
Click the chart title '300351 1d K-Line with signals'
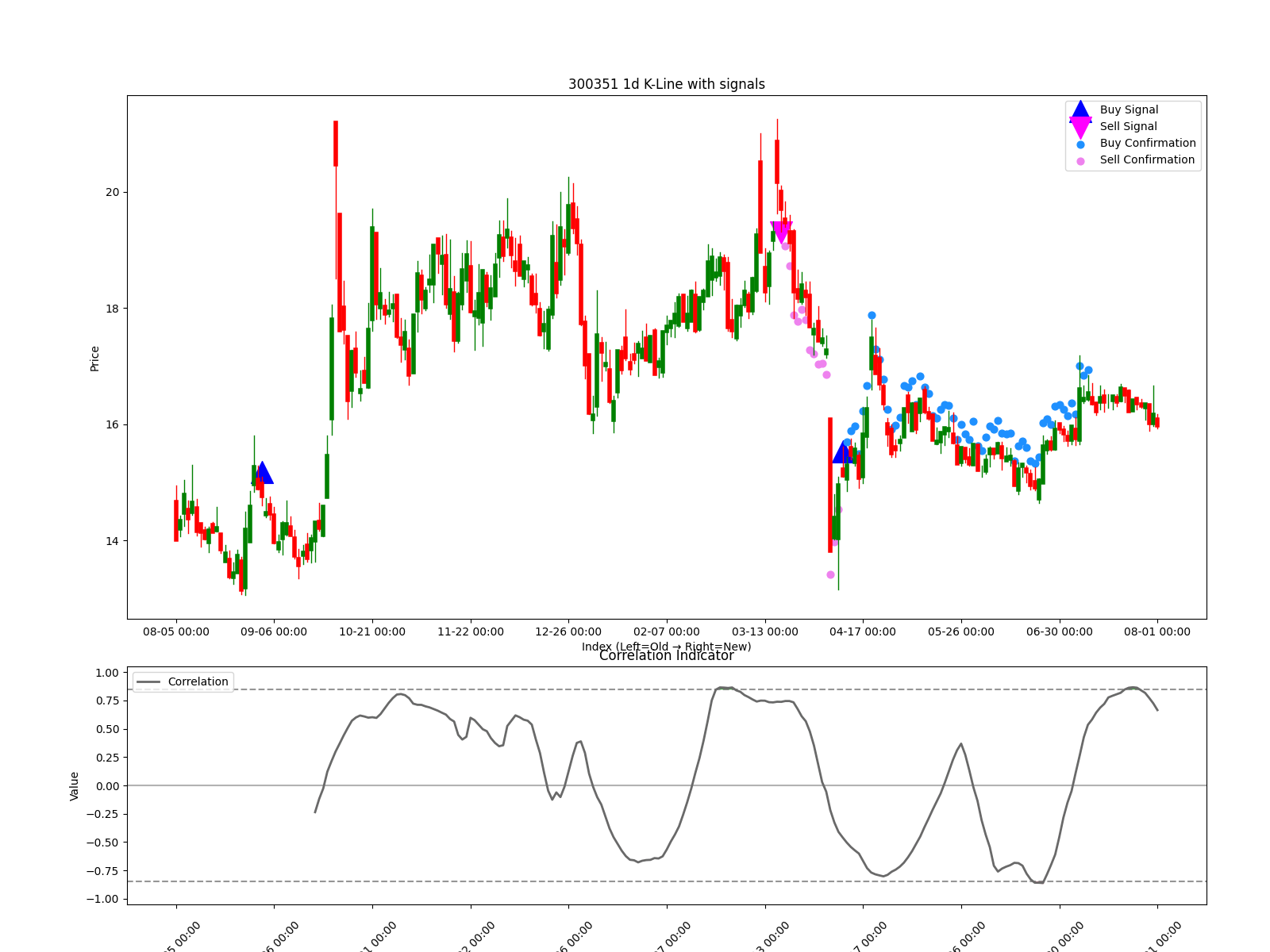[x=666, y=84]
